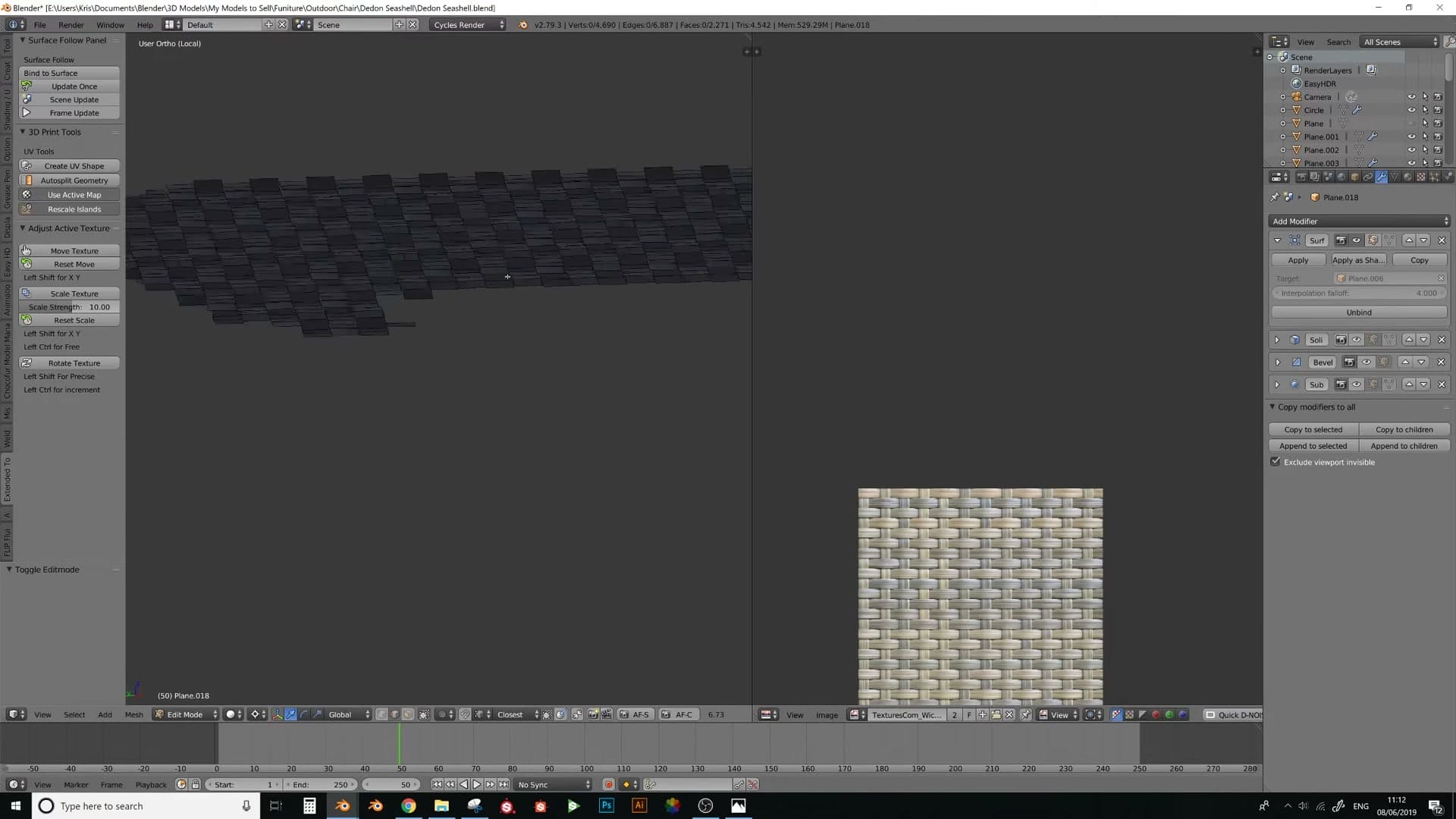This screenshot has width=1456, height=819.
Task: Click the Create UV Shape button
Action: pos(70,166)
